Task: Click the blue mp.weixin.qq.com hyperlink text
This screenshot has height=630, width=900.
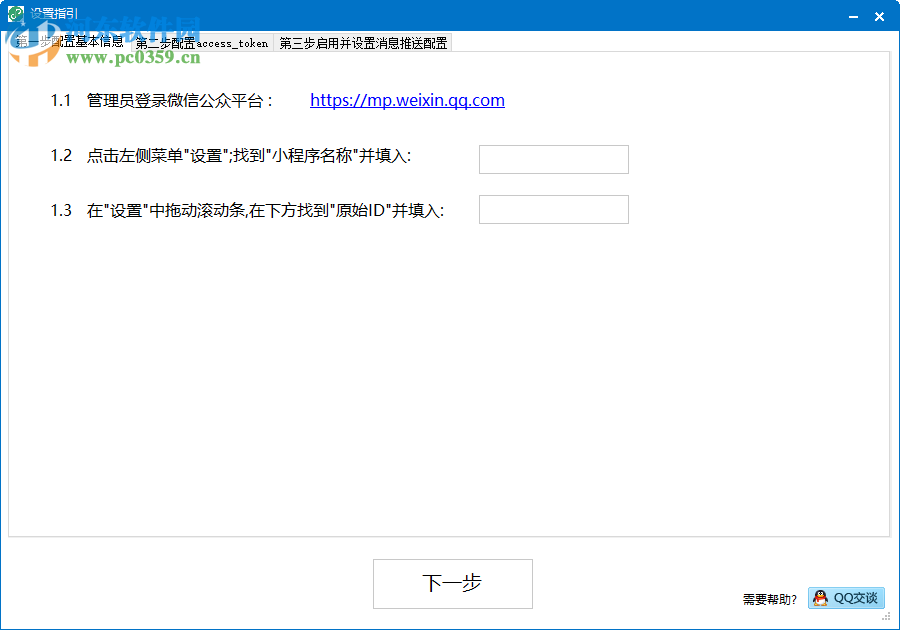Action: (406, 100)
